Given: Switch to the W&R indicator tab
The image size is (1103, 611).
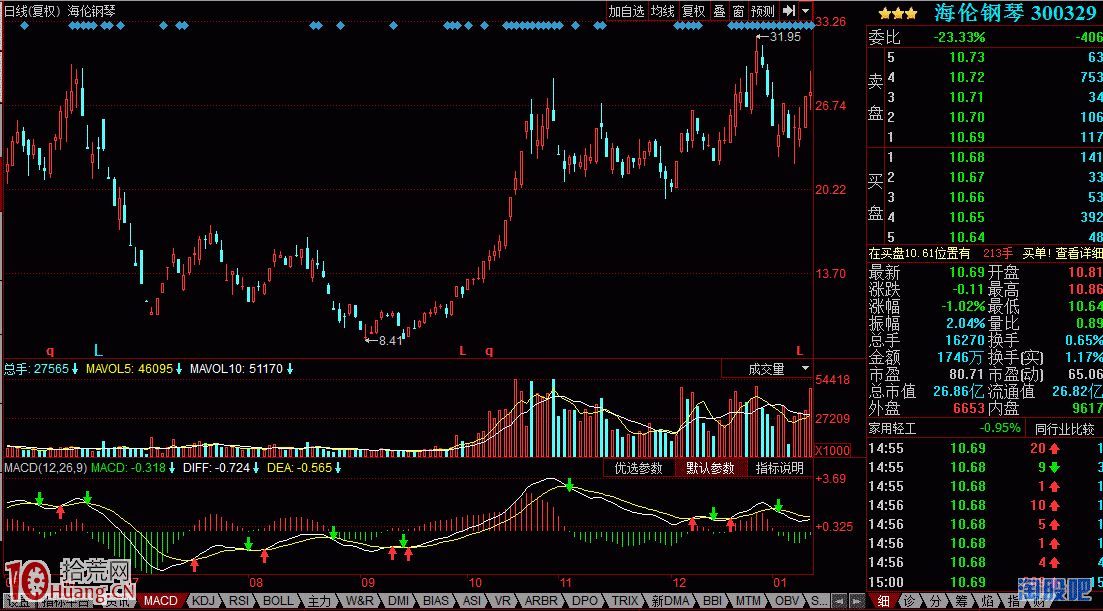Looking at the screenshot, I should click(x=359, y=600).
